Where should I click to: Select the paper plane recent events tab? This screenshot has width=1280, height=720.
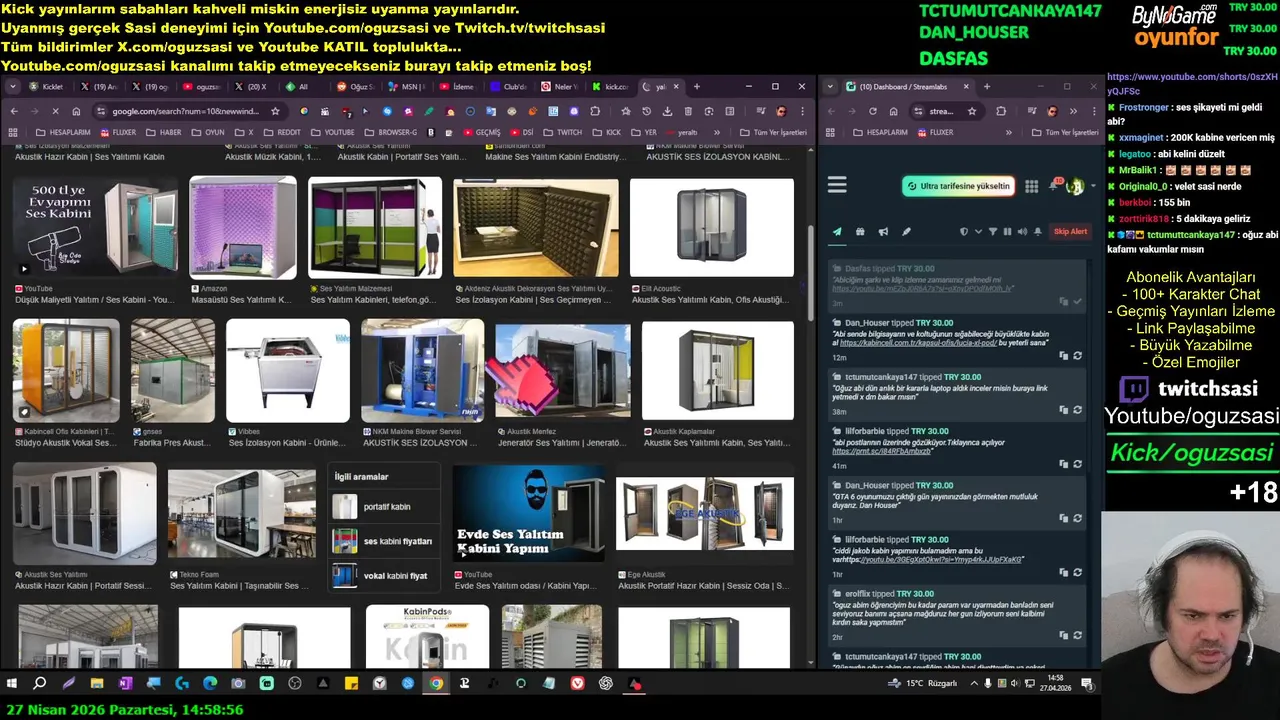[x=837, y=231]
